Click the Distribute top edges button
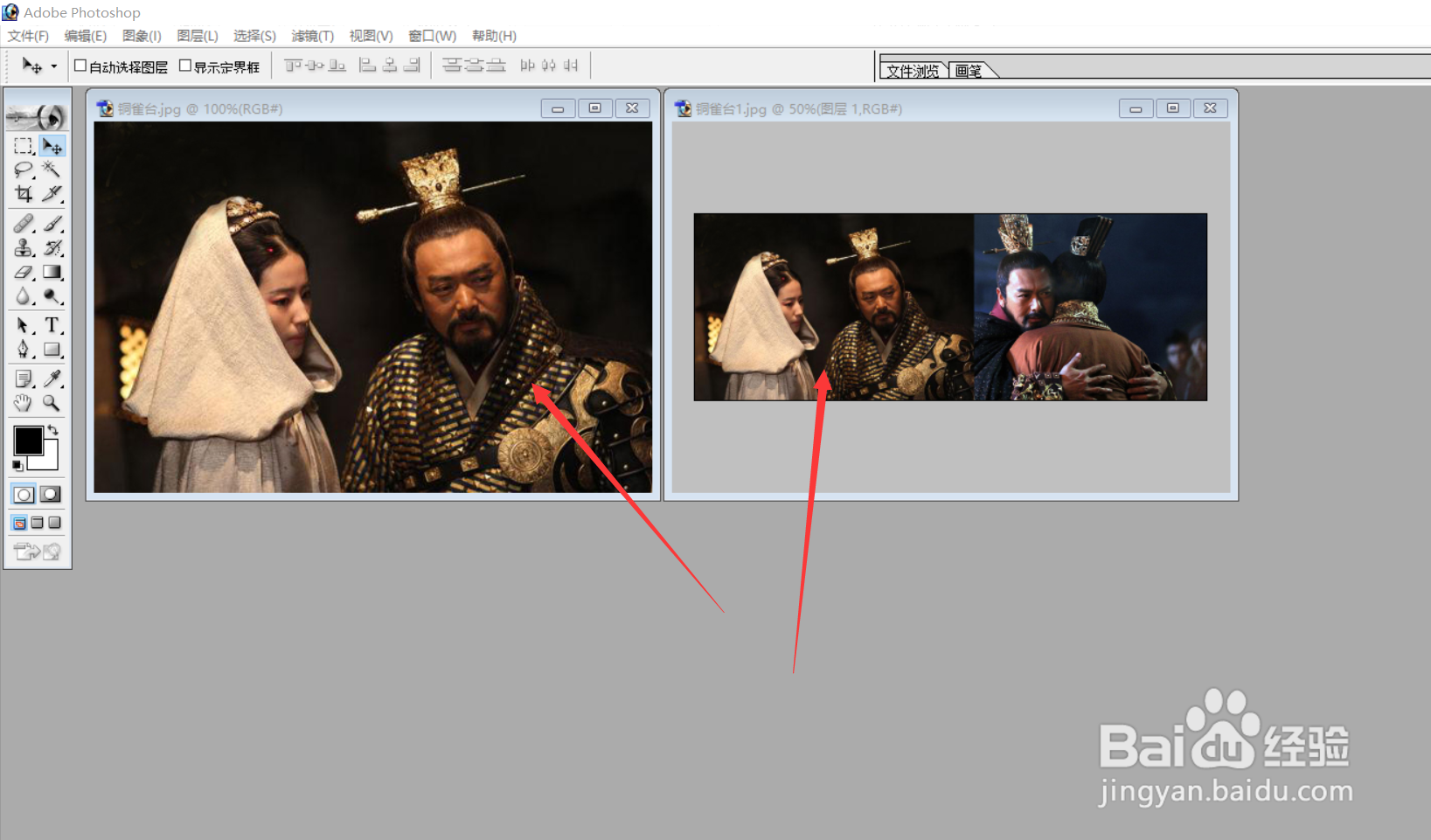The height and width of the screenshot is (840, 1431). (x=452, y=66)
